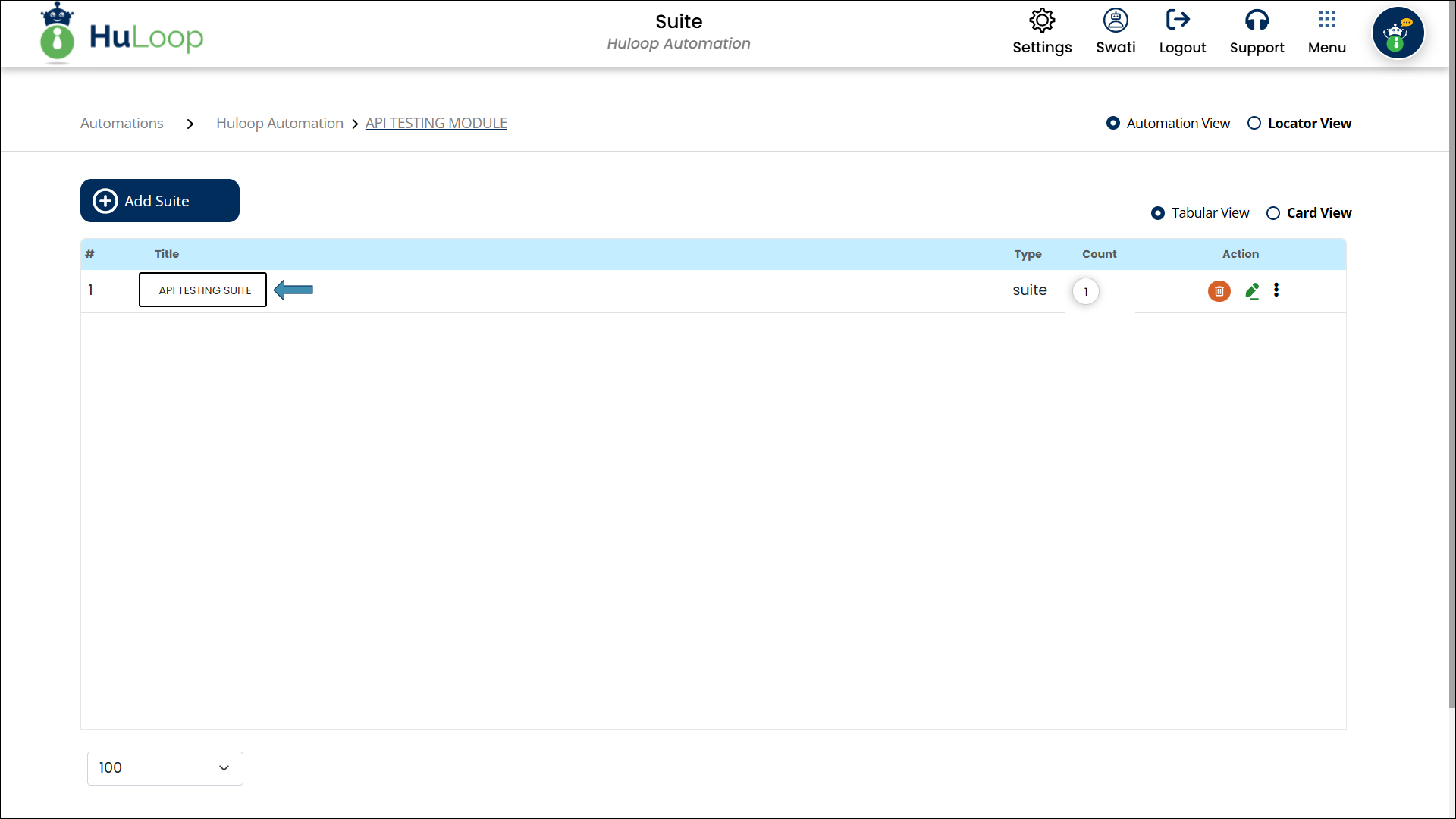The height and width of the screenshot is (819, 1456).
Task: Open the 100 rows-per-page dropdown
Action: [x=165, y=768]
